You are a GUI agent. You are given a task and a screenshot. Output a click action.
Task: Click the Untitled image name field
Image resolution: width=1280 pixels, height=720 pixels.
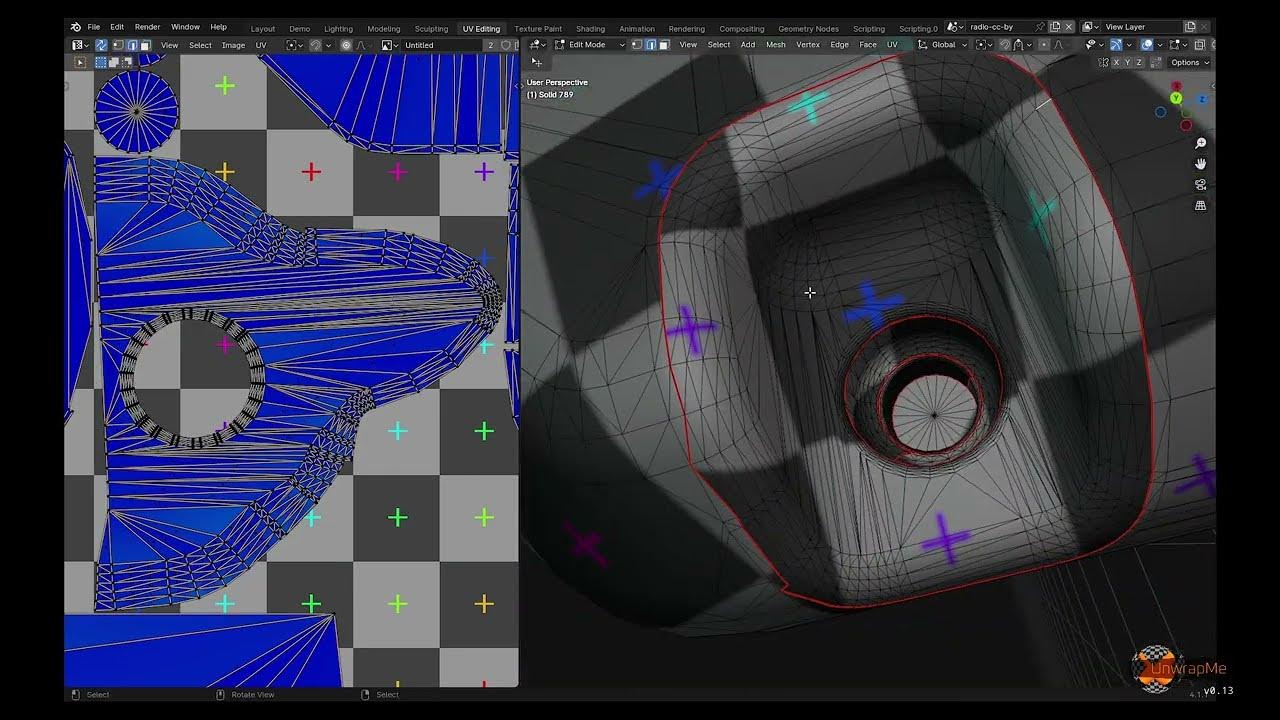pos(441,45)
